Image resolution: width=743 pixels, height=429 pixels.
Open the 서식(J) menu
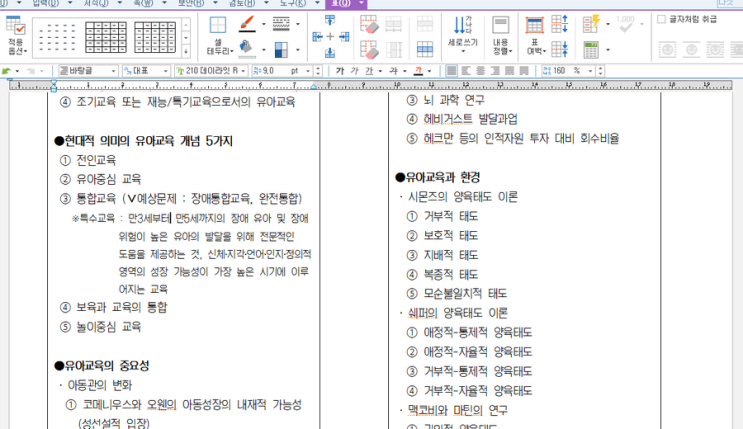96,3
